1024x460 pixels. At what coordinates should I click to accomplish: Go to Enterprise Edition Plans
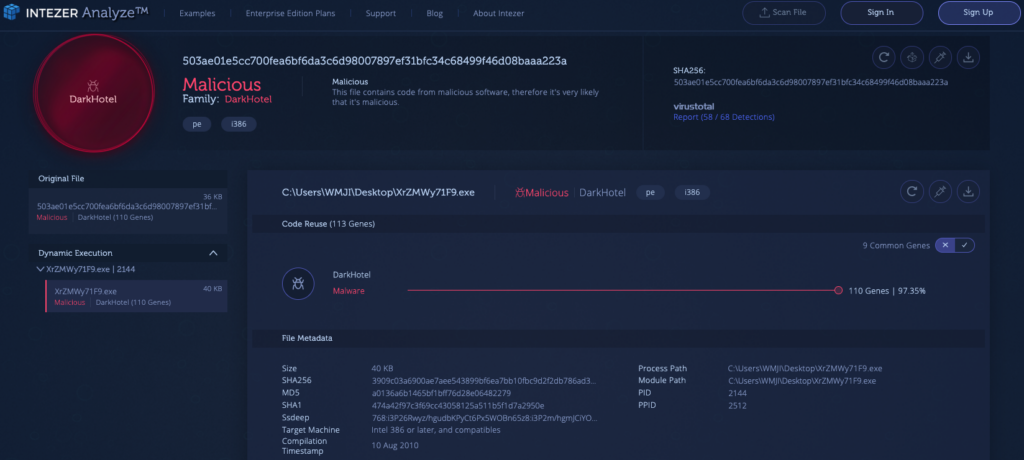288,13
